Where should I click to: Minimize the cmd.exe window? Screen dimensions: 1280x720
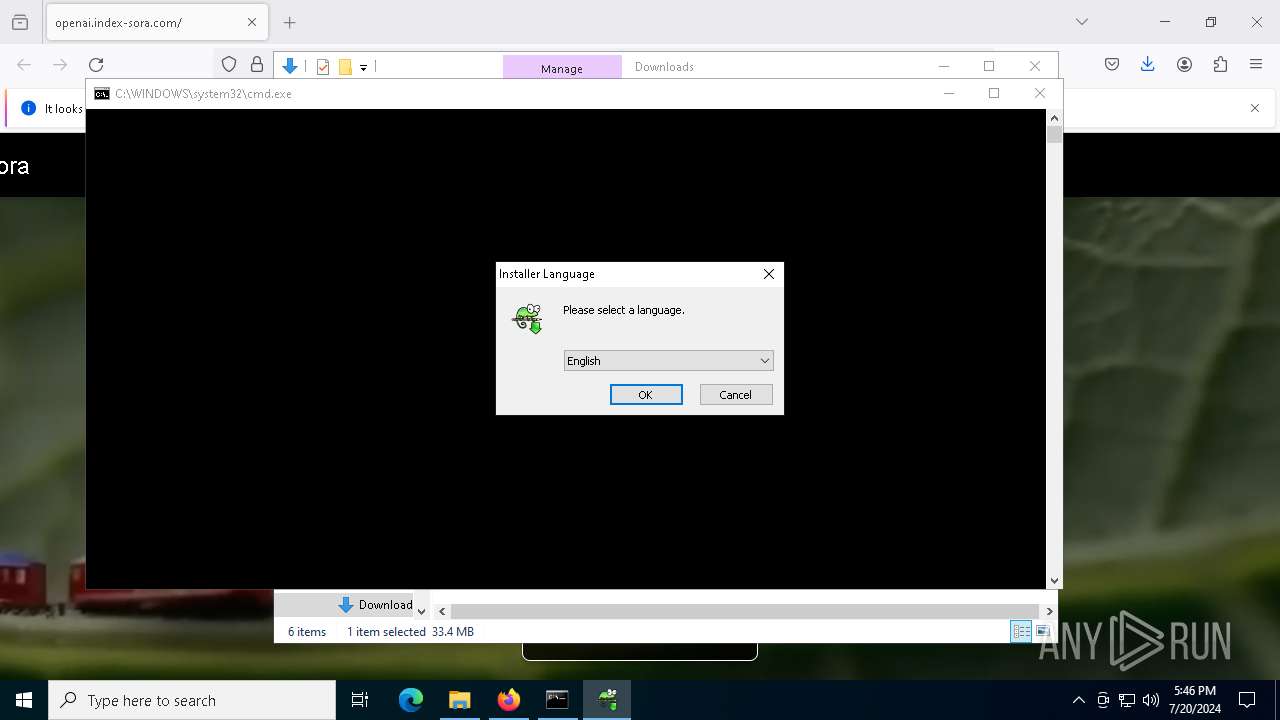[949, 93]
